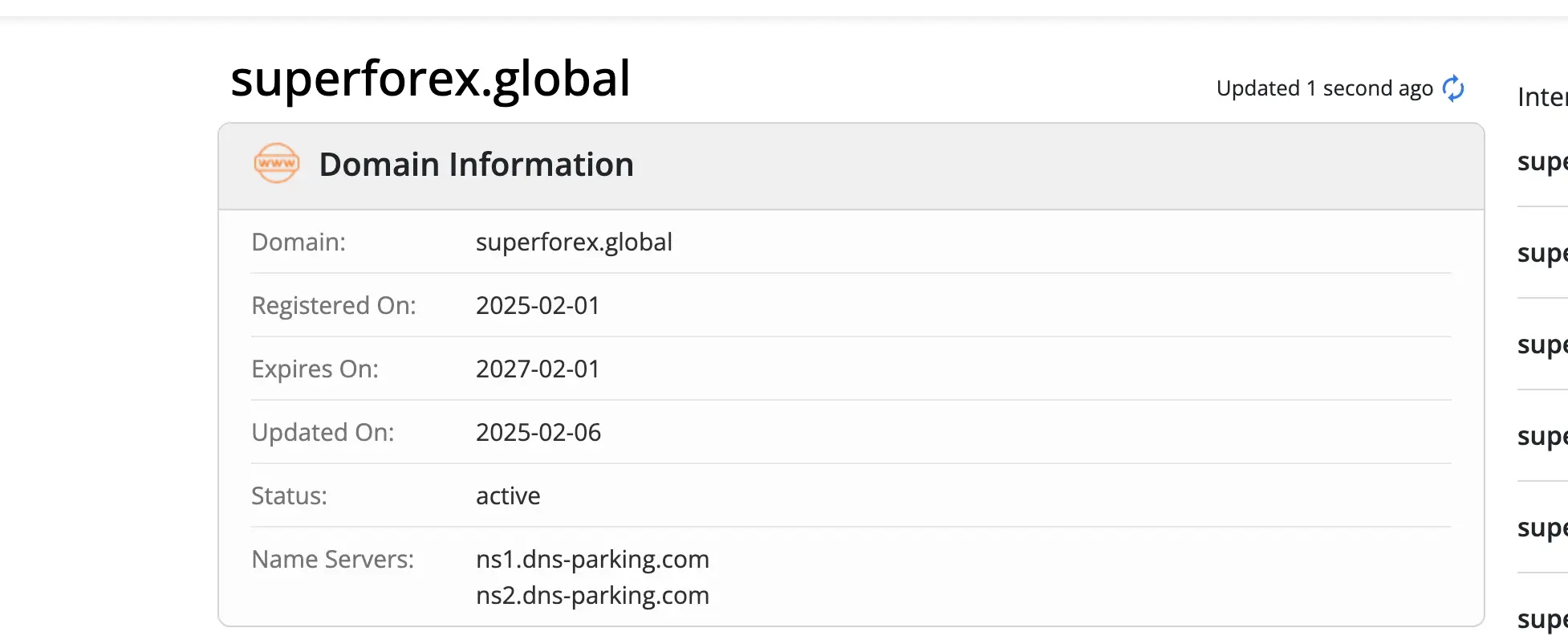Click the Domain Information header
Image resolution: width=1568 pixels, height=636 pixels.
pos(476,165)
